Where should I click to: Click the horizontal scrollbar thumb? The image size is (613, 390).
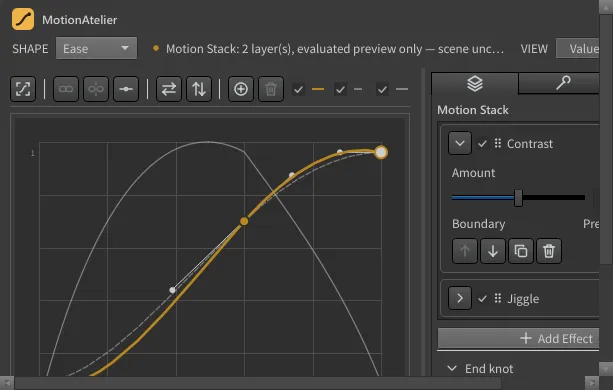click(x=258, y=383)
